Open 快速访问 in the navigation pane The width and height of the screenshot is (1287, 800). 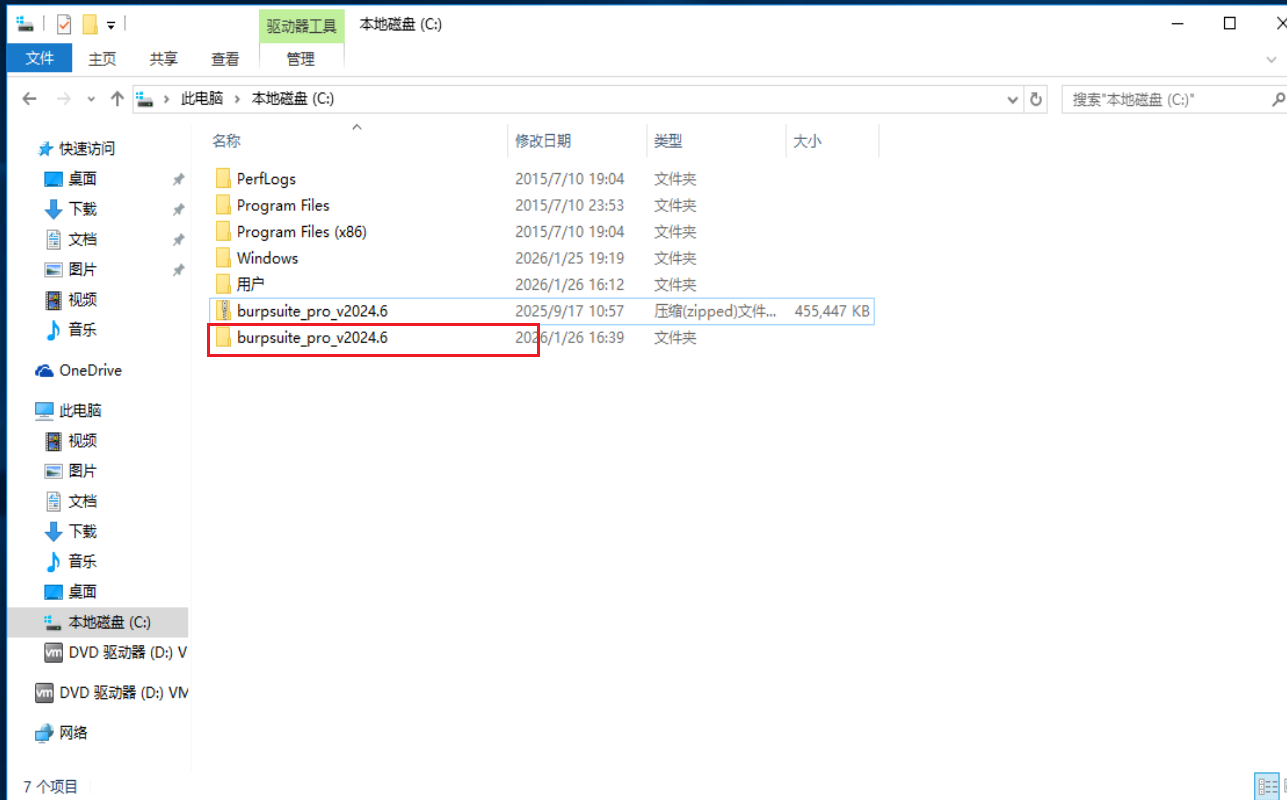coord(87,149)
